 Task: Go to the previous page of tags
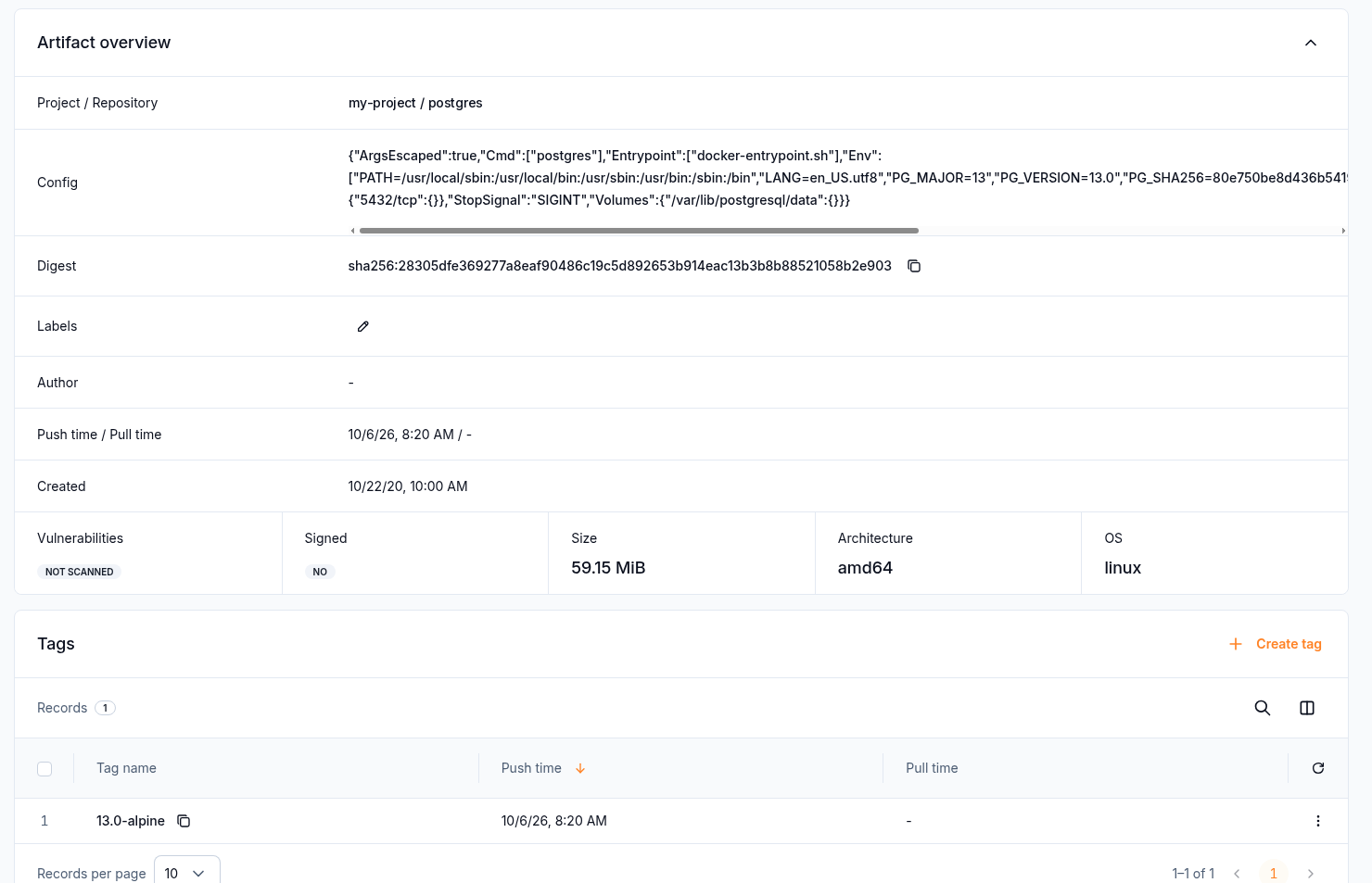coord(1237,874)
